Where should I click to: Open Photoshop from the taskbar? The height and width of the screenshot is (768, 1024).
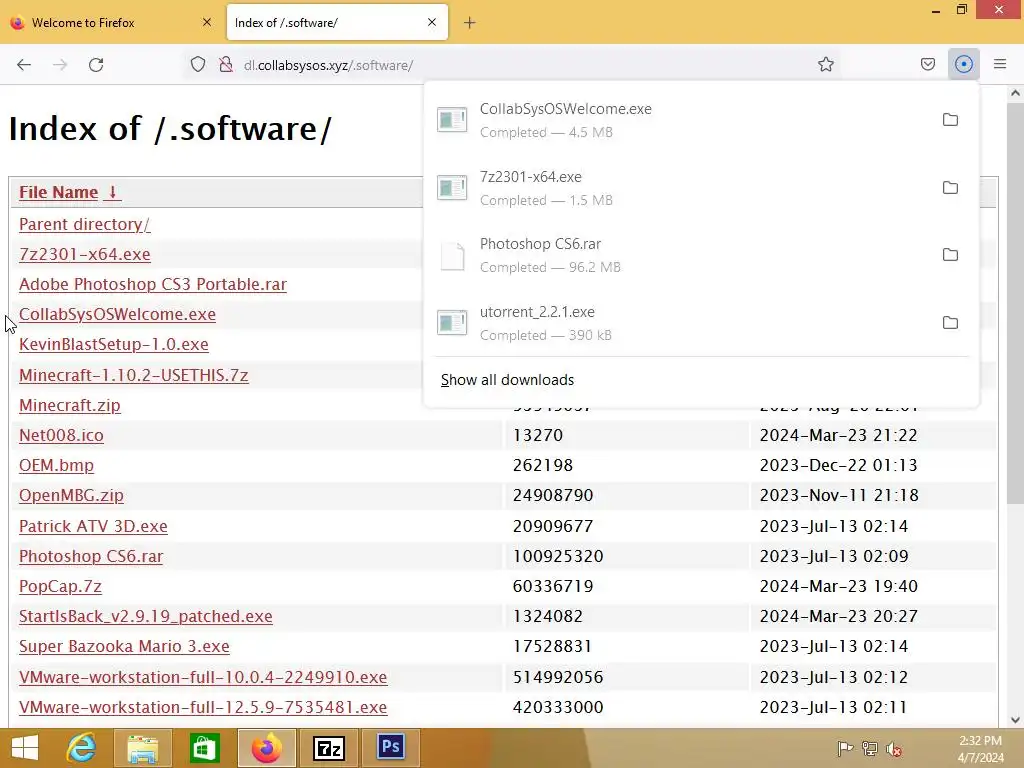coord(391,748)
